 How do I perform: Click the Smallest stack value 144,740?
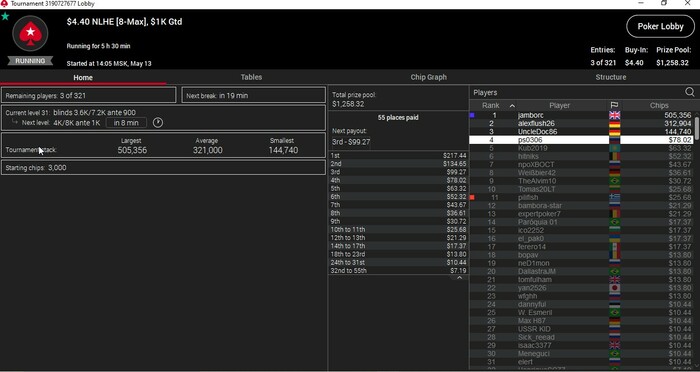[x=283, y=150]
